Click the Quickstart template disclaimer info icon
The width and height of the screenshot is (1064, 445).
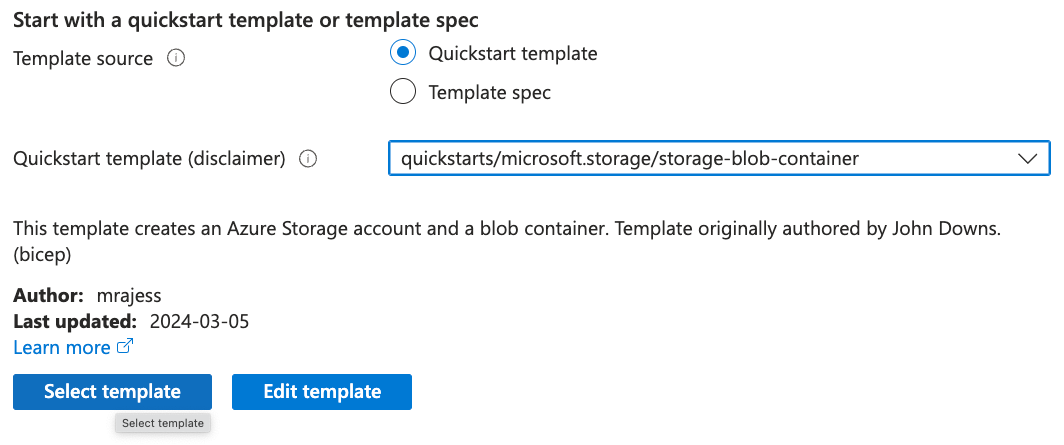pyautogui.click(x=308, y=158)
